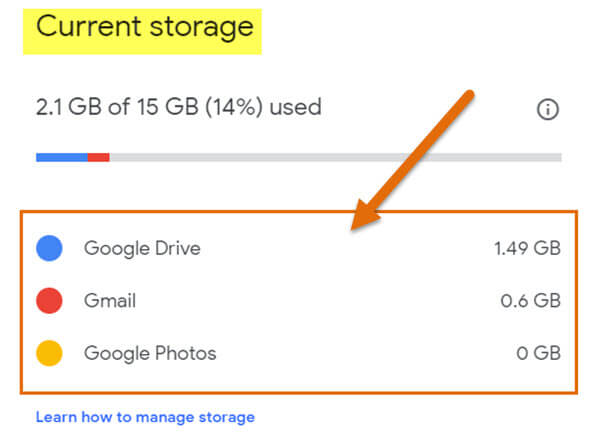Screen dimensions: 600x433
Task: Click the storage info icon
Action: (548, 109)
